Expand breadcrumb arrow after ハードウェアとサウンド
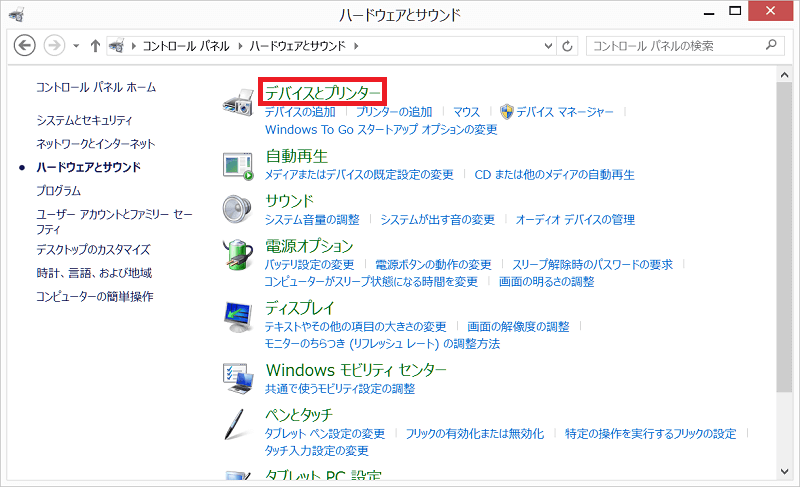800x487 pixels. 356,46
